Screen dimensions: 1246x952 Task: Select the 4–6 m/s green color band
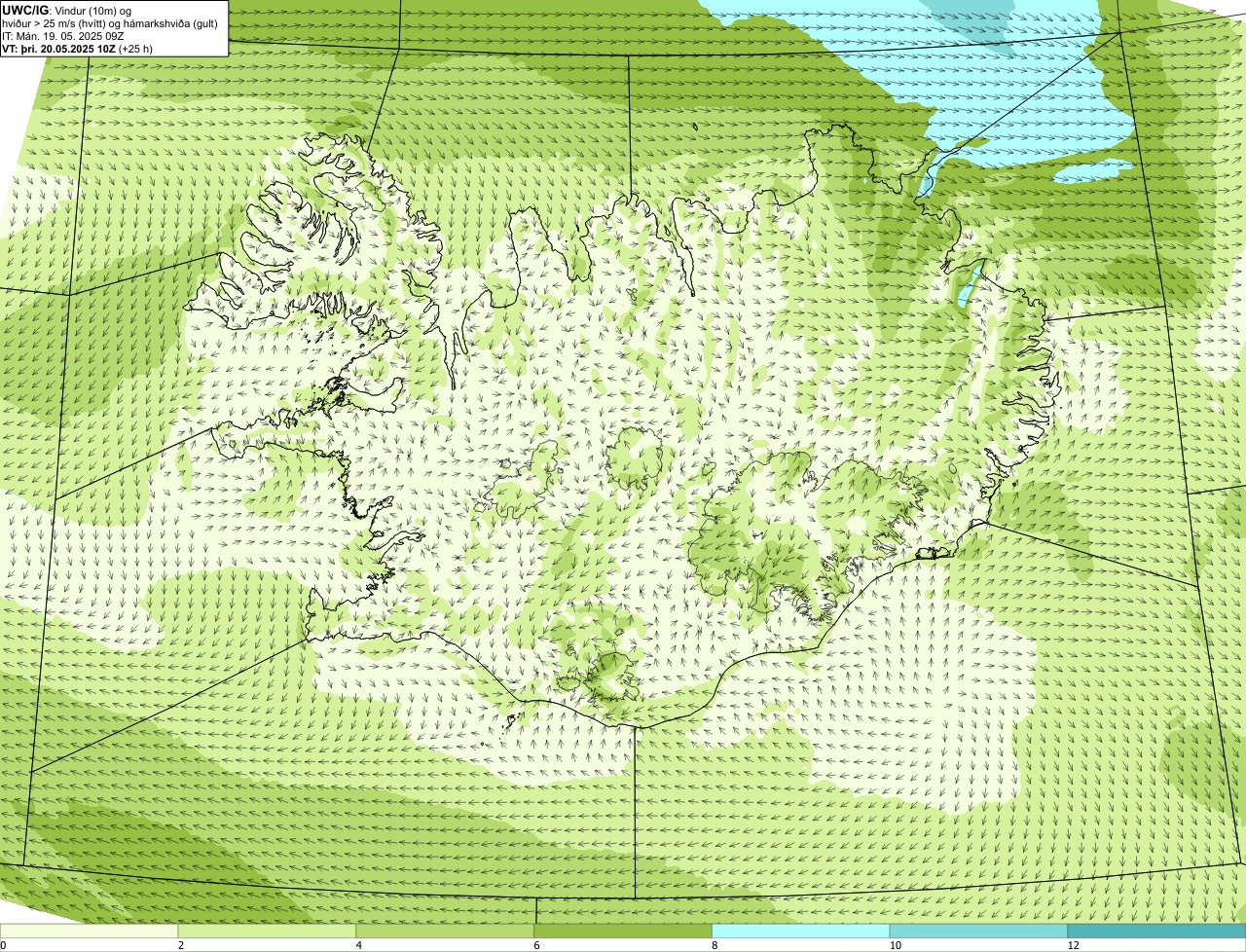pyautogui.click(x=445, y=932)
